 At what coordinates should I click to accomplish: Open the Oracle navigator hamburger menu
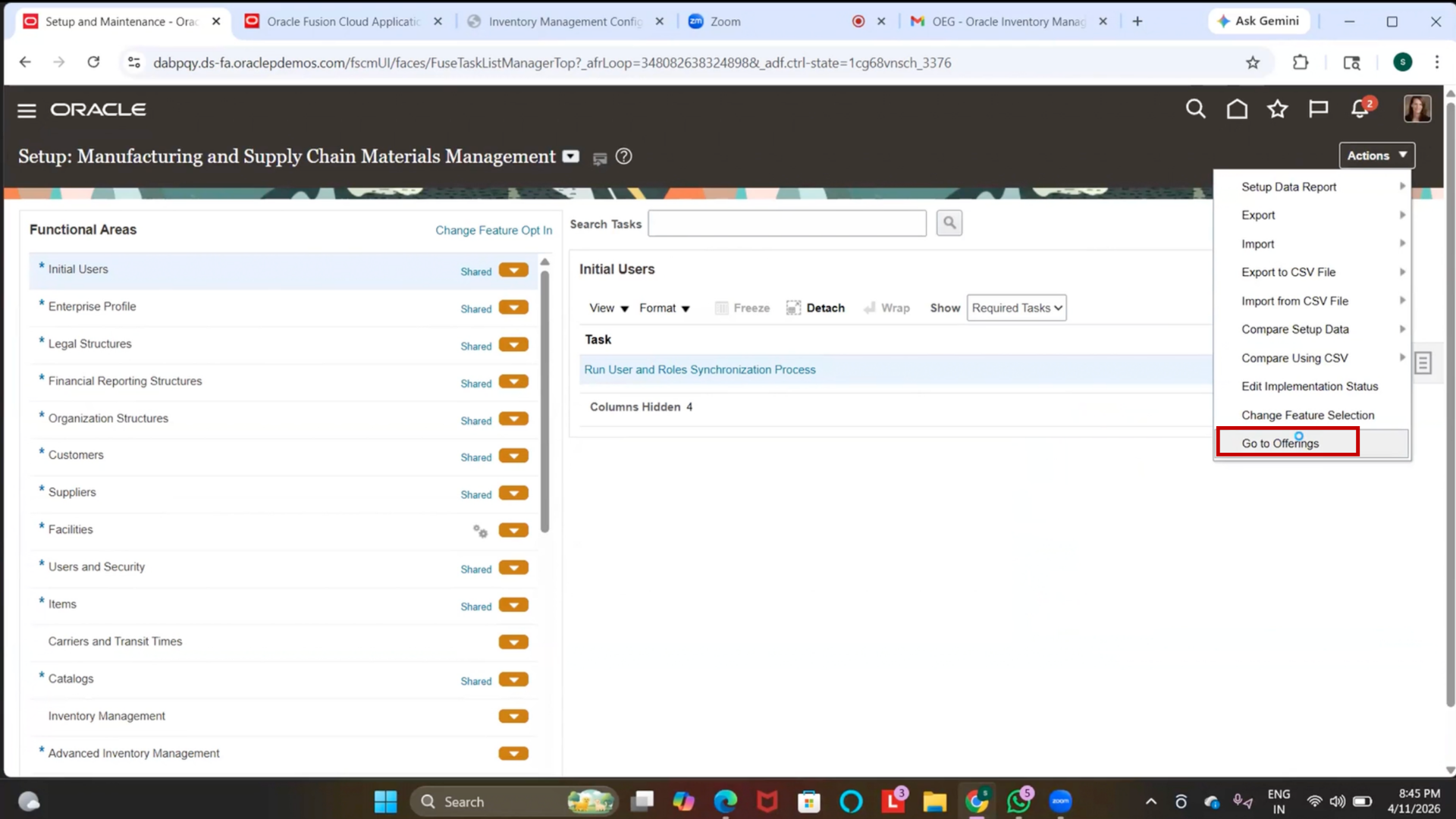click(x=27, y=111)
